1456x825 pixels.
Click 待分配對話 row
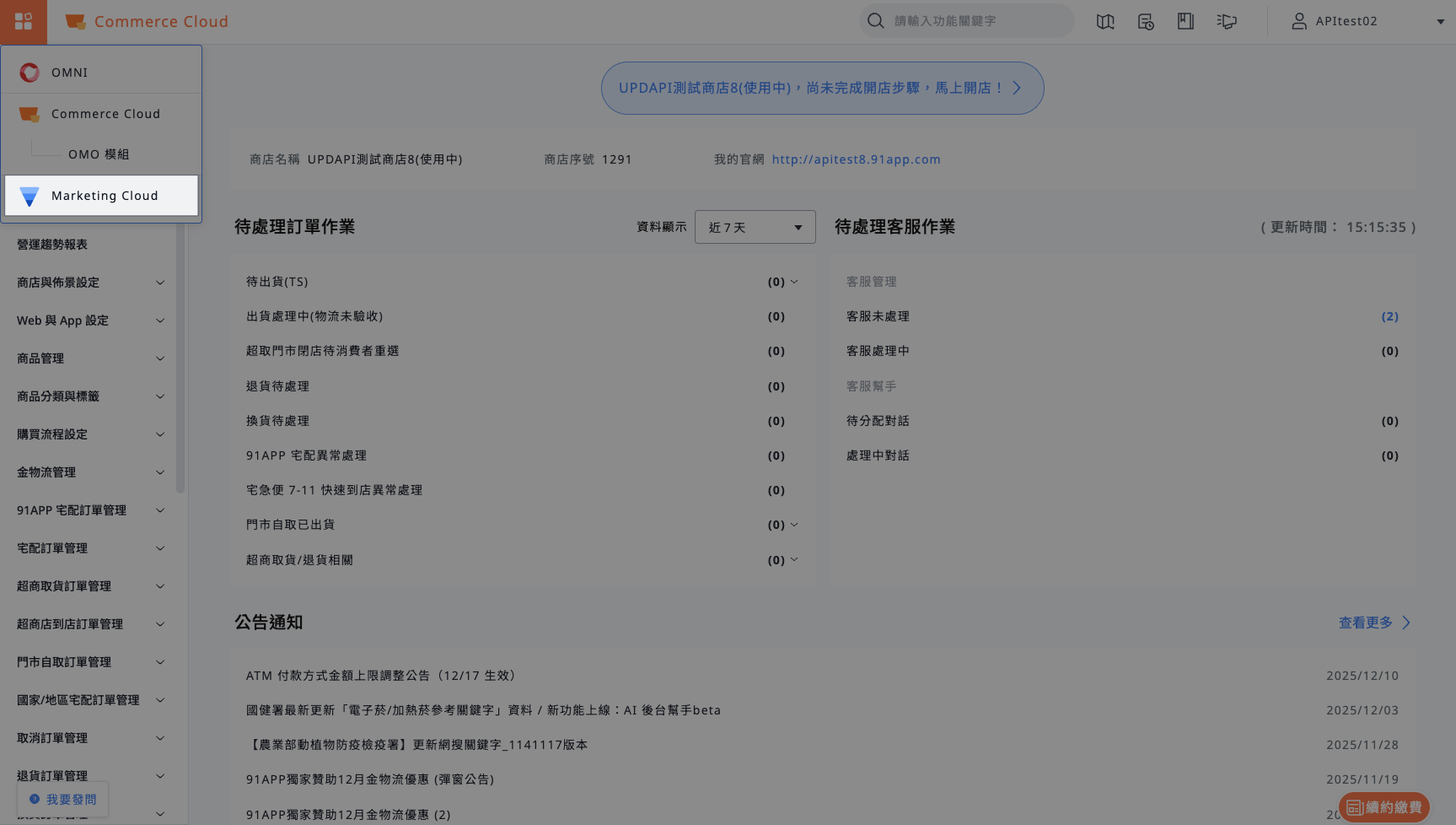1123,421
